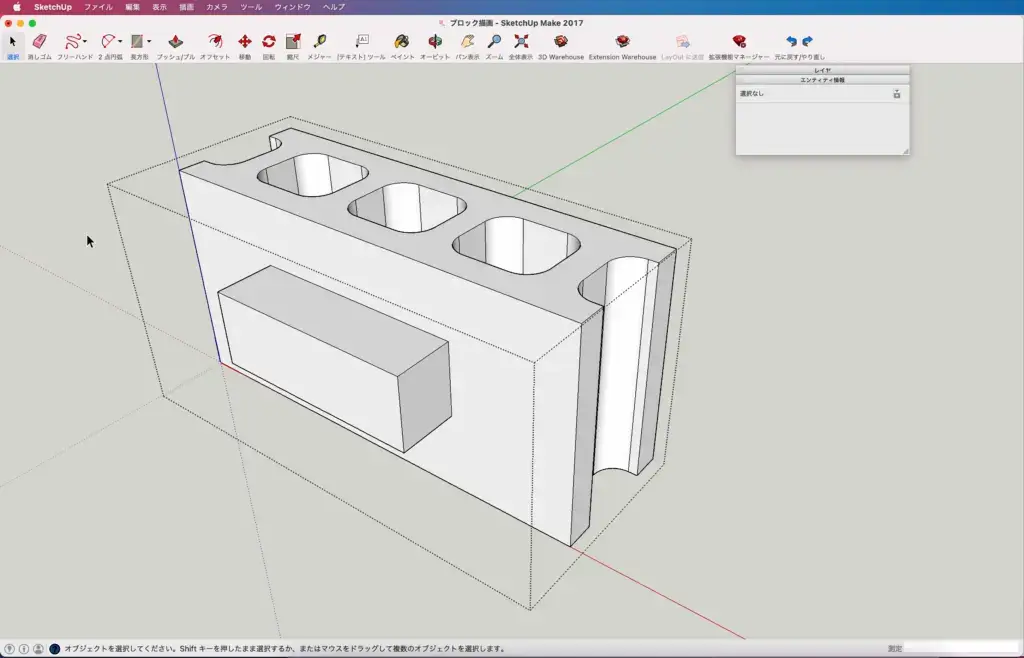Pick the 回転 rotate tool
Screen dimensions: 1024x658
pyautogui.click(x=268, y=41)
